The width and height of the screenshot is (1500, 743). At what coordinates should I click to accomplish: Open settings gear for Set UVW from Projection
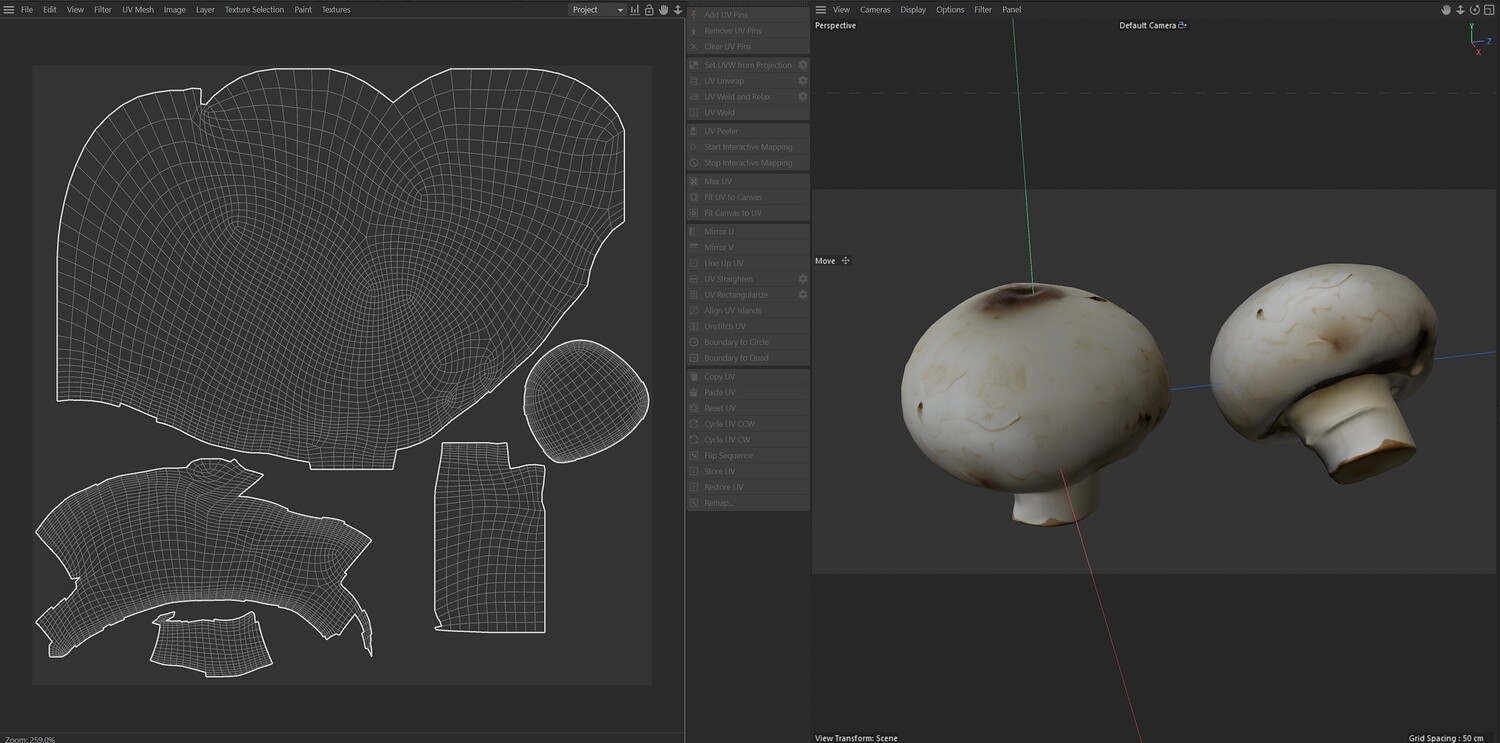point(802,65)
